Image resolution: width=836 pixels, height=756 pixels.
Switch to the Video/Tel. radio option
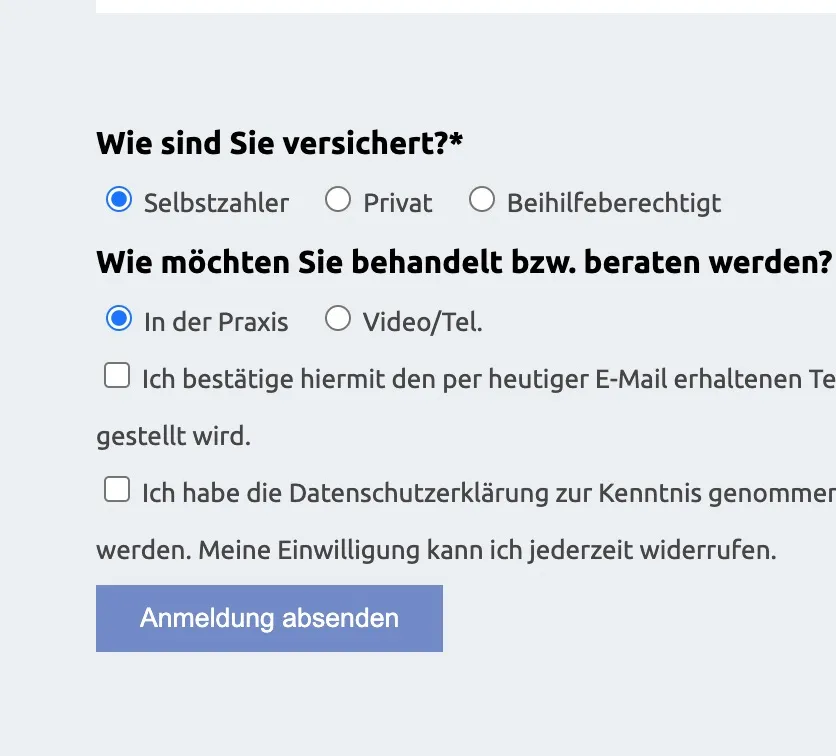click(x=338, y=318)
